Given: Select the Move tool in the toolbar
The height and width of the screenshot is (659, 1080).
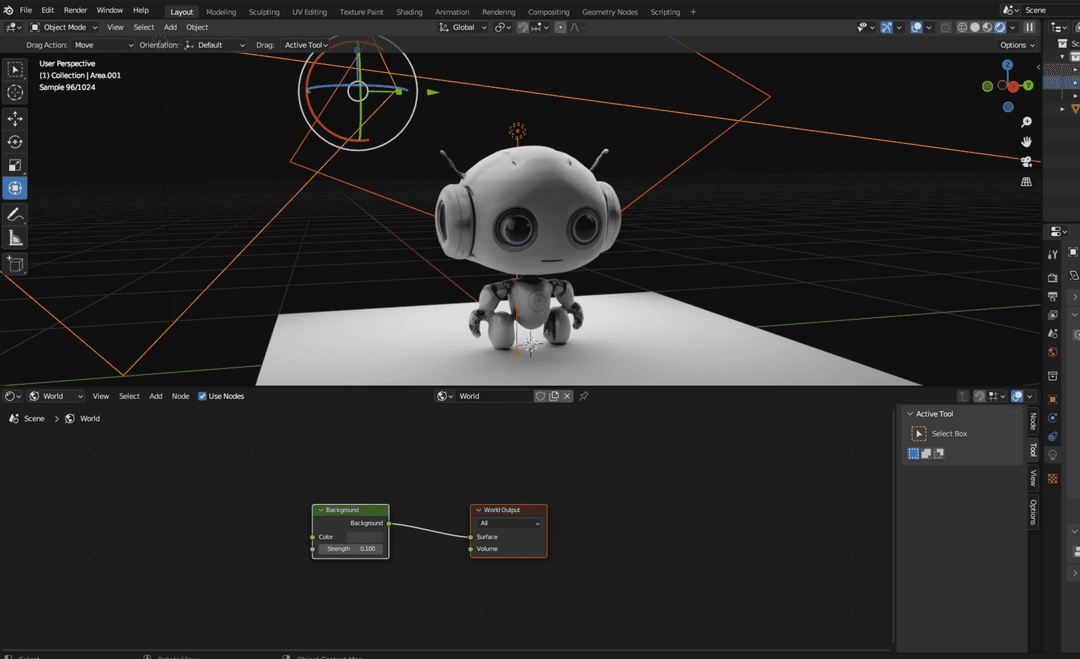Looking at the screenshot, I should click(x=15, y=118).
